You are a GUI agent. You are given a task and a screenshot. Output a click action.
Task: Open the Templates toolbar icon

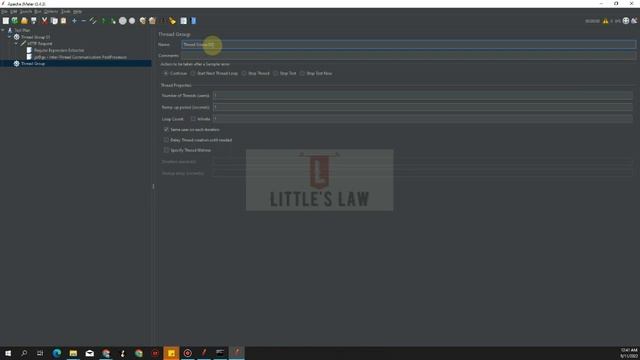pos(15,20)
